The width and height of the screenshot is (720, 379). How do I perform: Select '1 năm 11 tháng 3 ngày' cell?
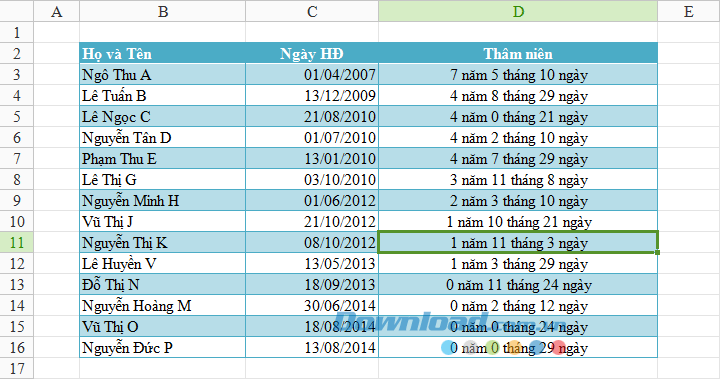click(518, 243)
